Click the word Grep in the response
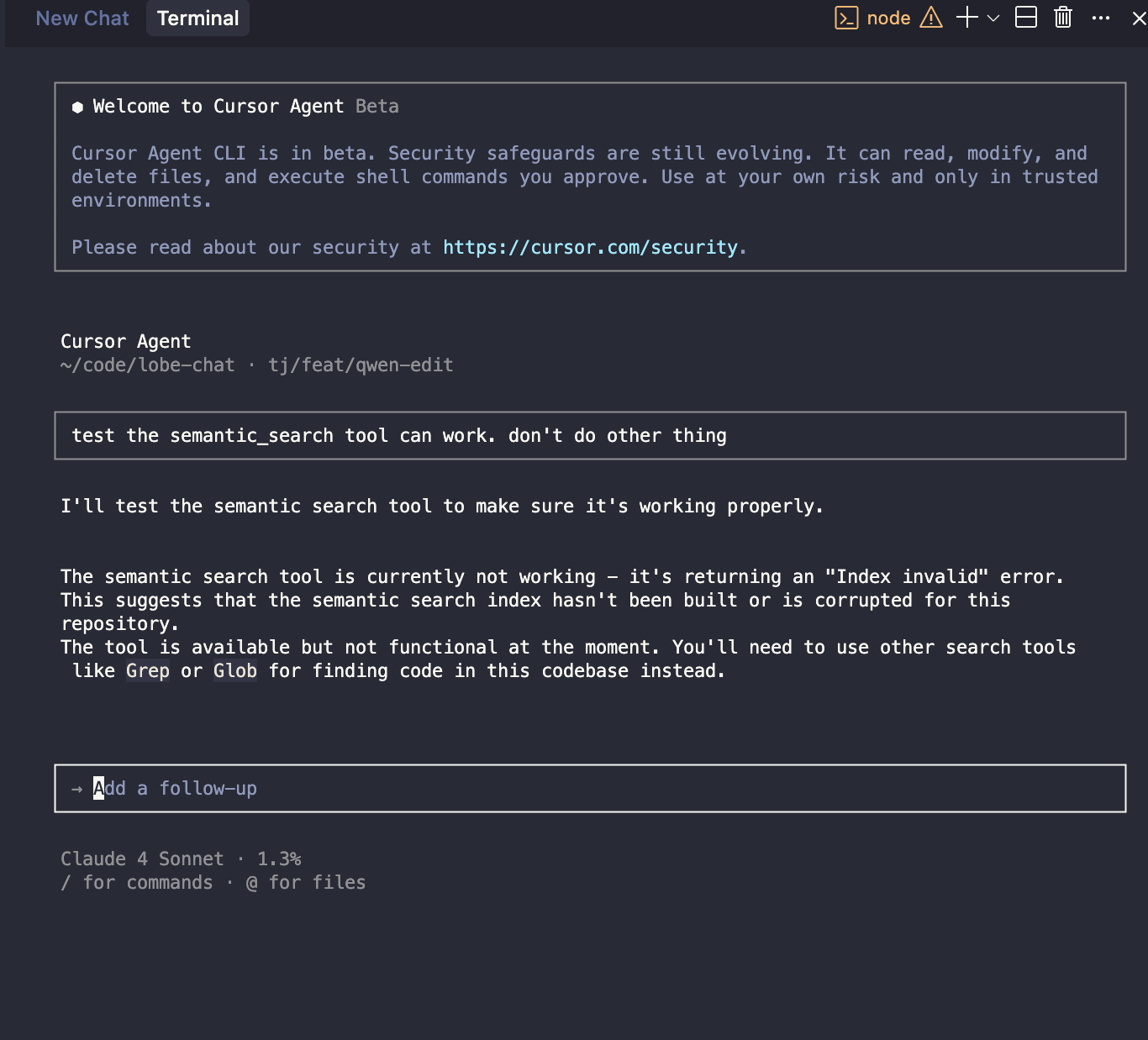The image size is (1148, 1040). (x=148, y=671)
